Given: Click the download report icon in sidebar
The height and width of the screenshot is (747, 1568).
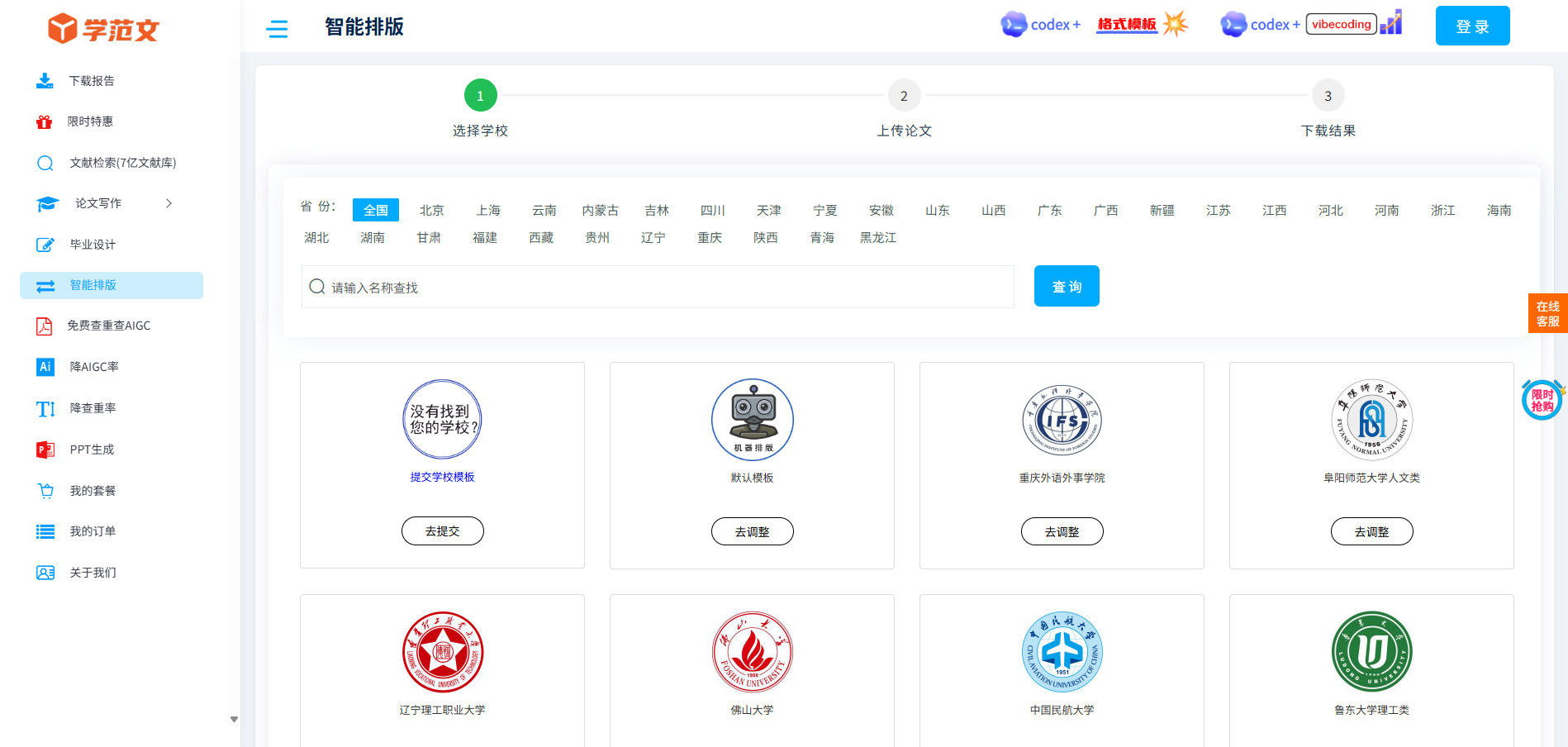Looking at the screenshot, I should (x=45, y=80).
